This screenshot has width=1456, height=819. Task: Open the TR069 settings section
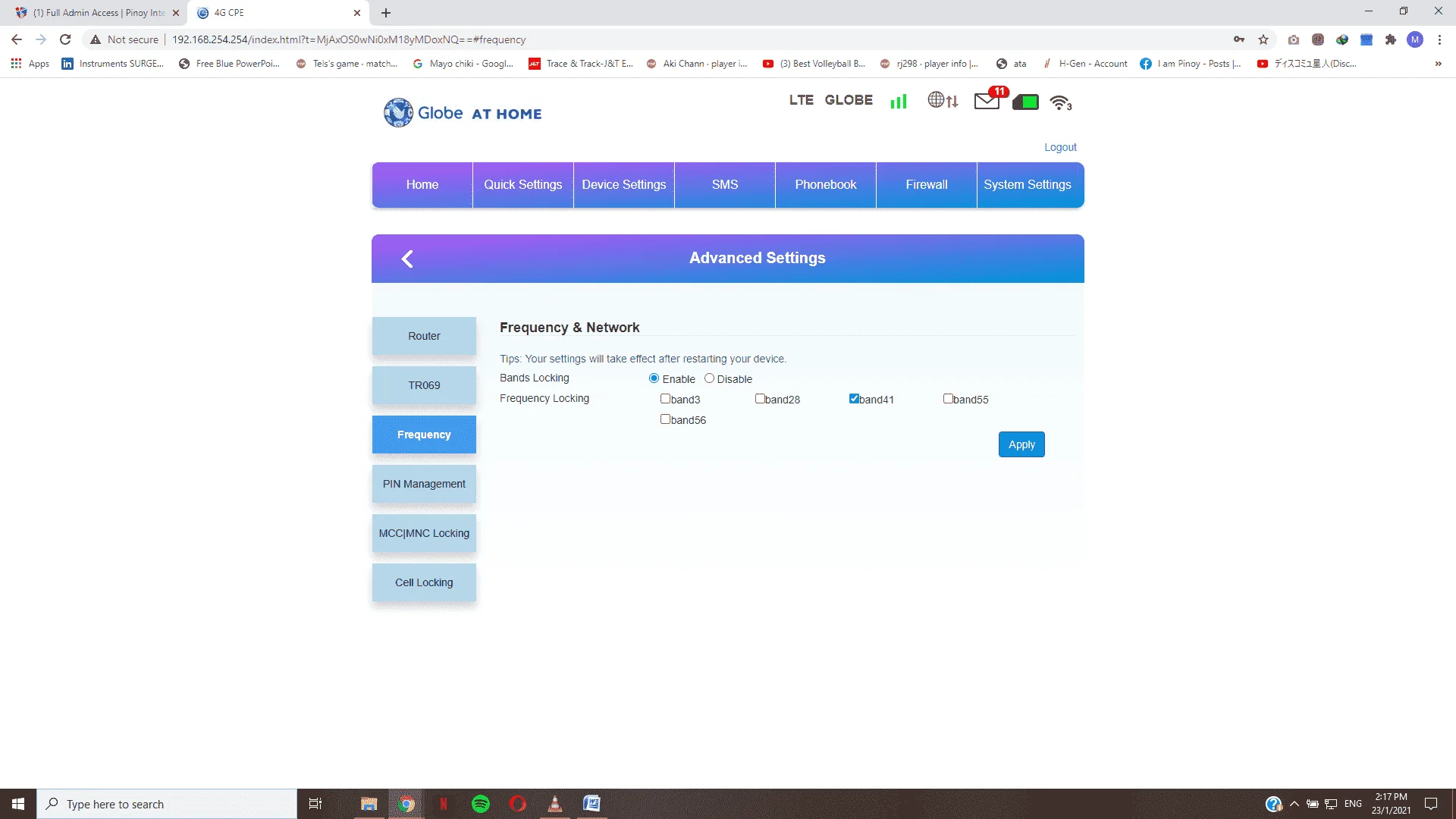(424, 385)
